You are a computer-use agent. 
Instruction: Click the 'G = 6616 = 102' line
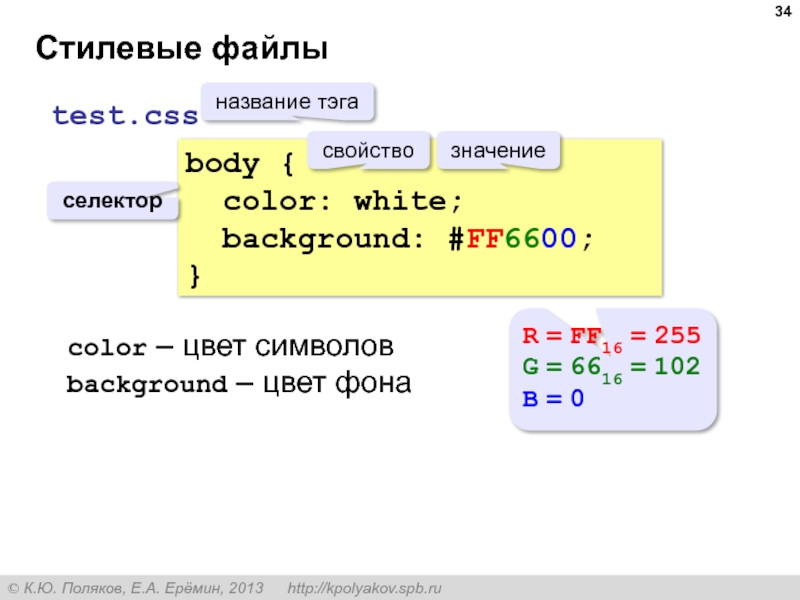point(611,369)
